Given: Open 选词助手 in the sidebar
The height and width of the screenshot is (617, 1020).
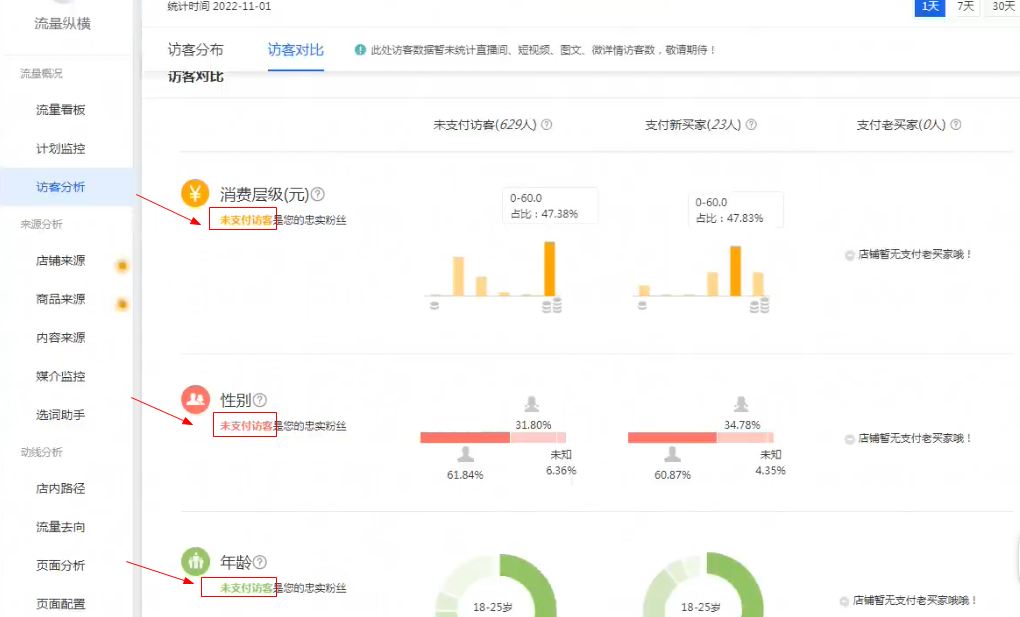Looking at the screenshot, I should click(x=60, y=415).
